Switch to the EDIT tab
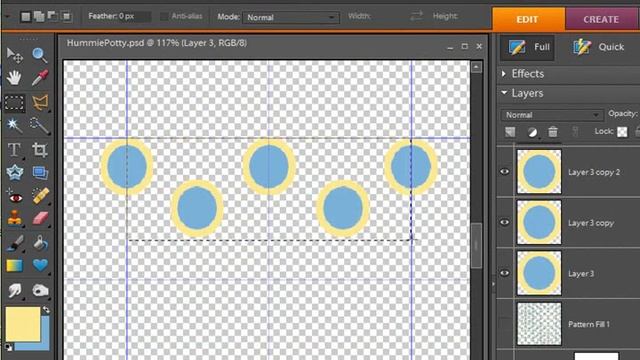The height and width of the screenshot is (360, 640). 528,19
